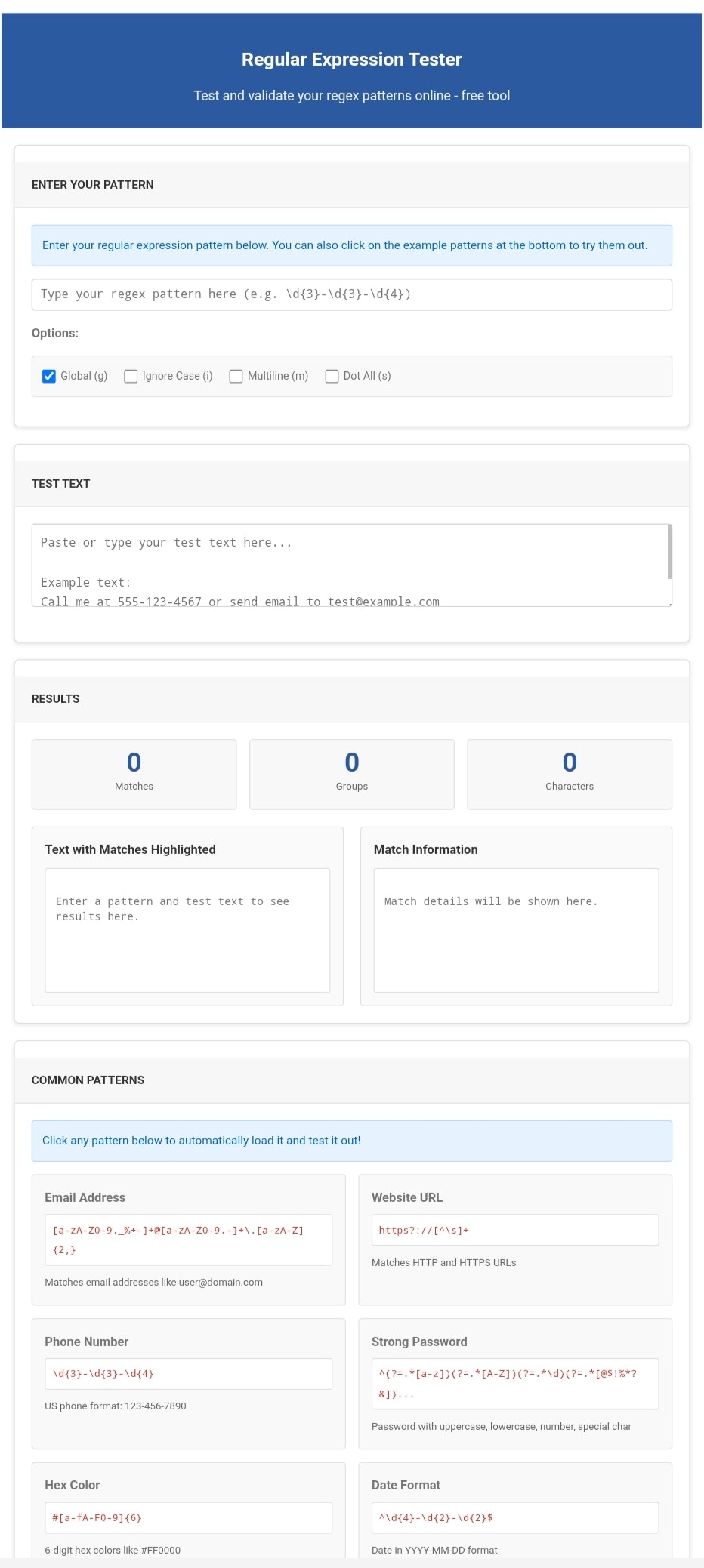The width and height of the screenshot is (704, 1568).
Task: Click the Regular Expression Tester title
Action: click(x=351, y=60)
